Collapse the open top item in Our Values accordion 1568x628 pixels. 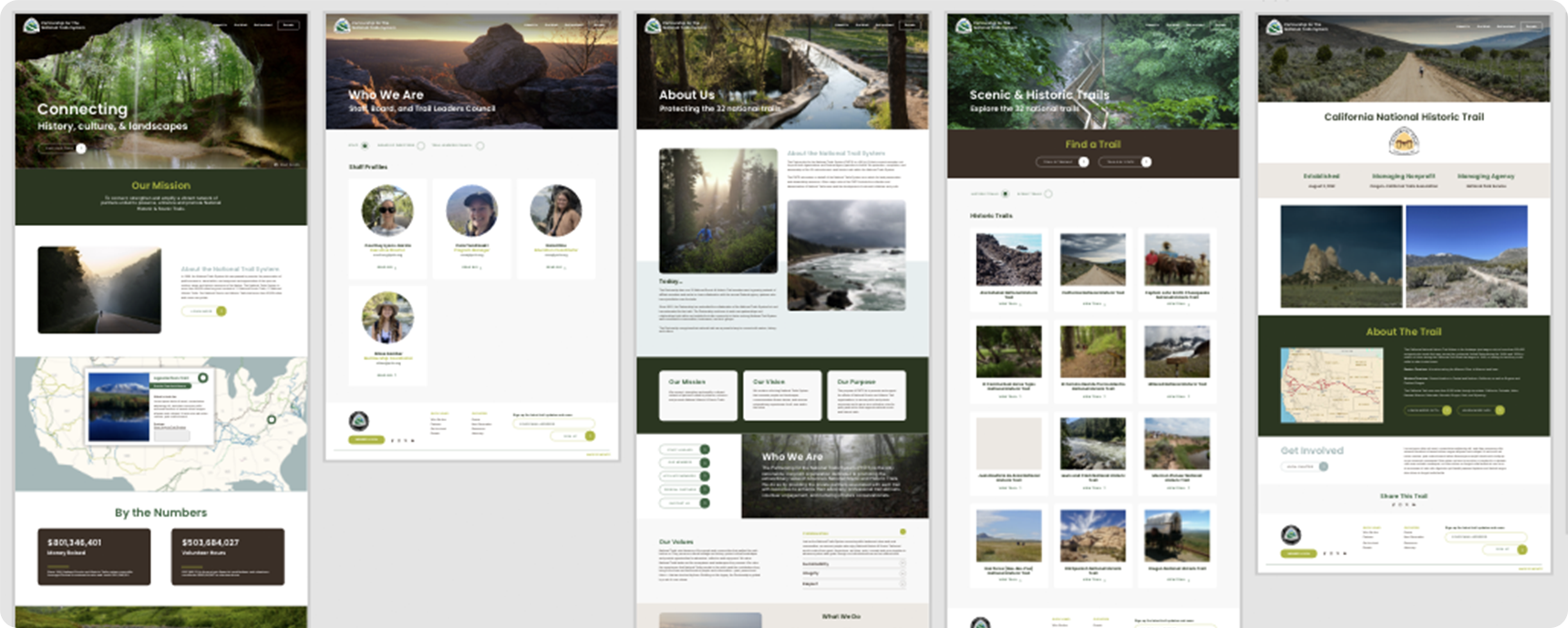pyautogui.click(x=853, y=533)
